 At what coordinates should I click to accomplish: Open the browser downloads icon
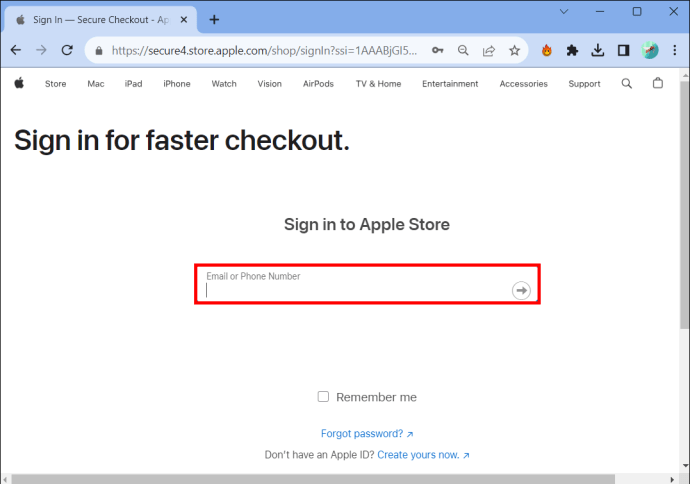[x=598, y=50]
